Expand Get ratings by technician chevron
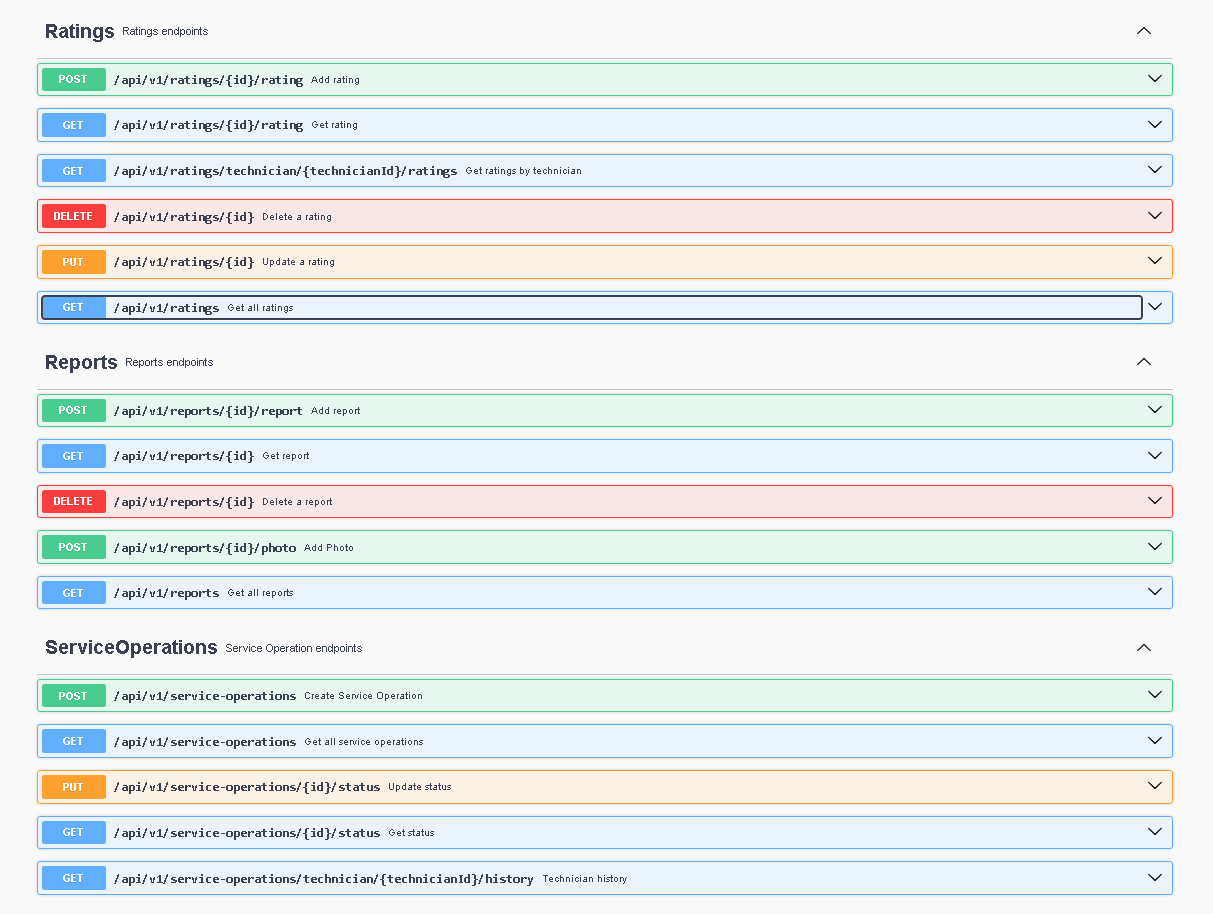The width and height of the screenshot is (1213, 914). pyautogui.click(x=1155, y=170)
